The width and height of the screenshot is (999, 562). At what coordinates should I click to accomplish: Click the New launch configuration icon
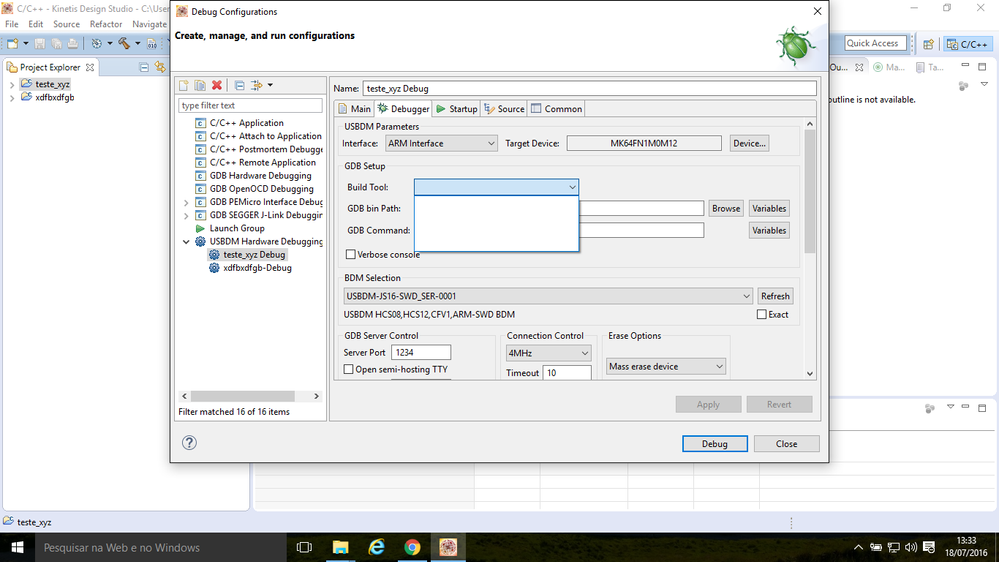tap(183, 85)
